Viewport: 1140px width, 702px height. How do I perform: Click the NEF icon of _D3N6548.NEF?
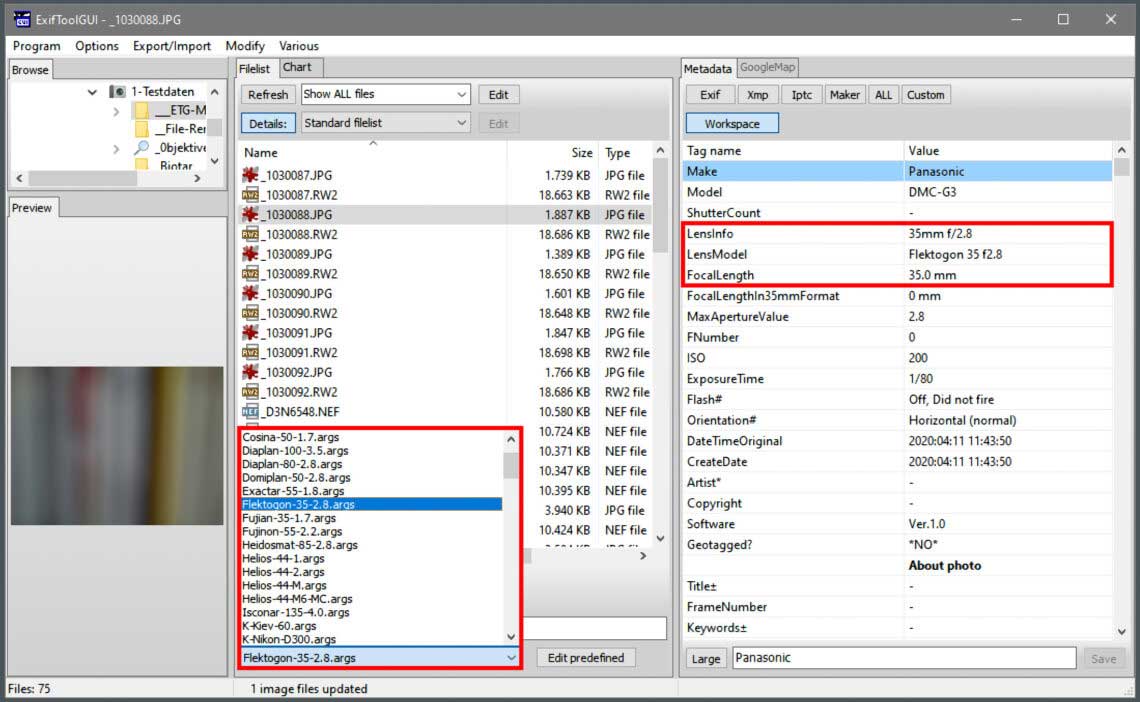[x=250, y=411]
